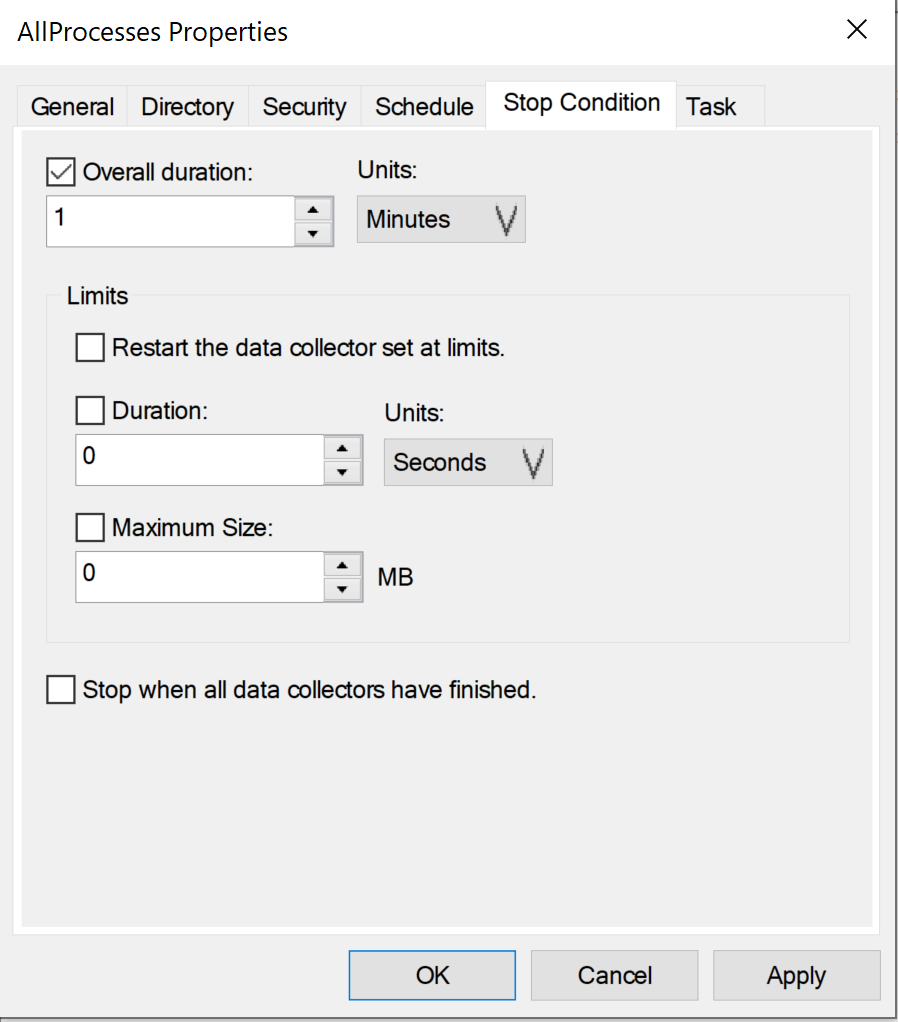Image resolution: width=898 pixels, height=1022 pixels.
Task: Tick the Limits Duration checkbox
Action: (x=90, y=410)
